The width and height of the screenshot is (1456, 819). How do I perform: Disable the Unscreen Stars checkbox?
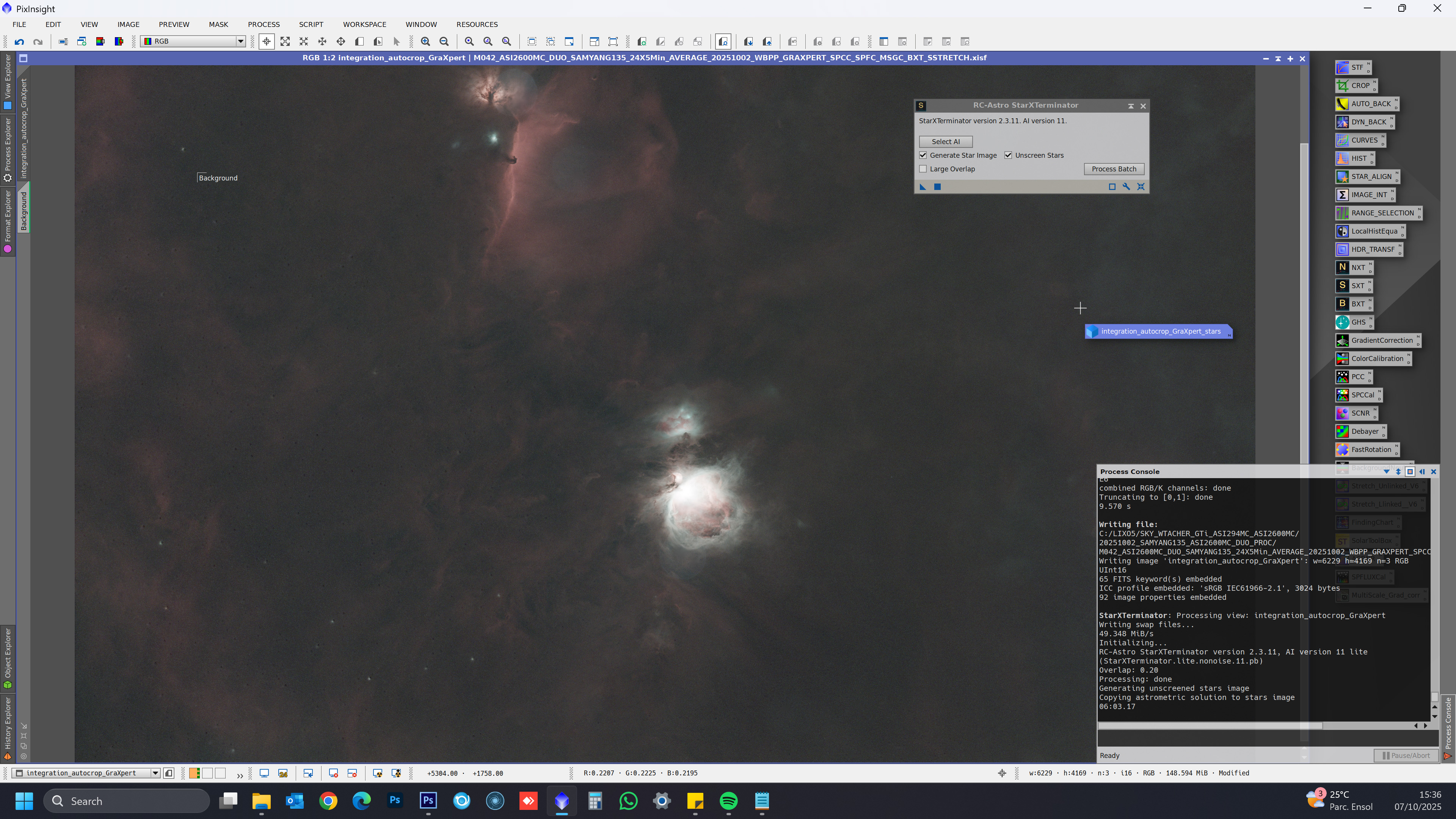click(1008, 155)
